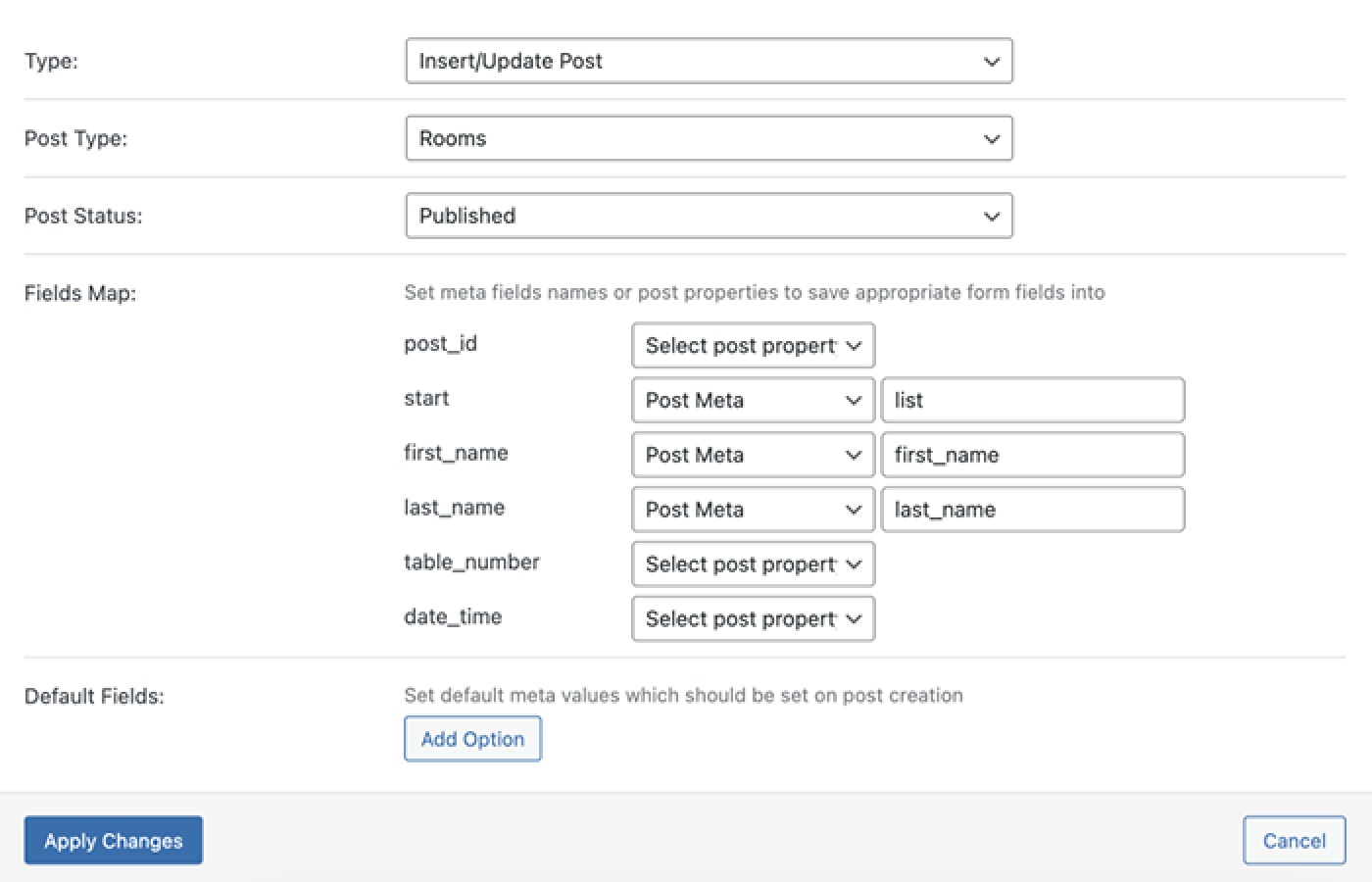Open the Post Type dropdown showing Rooms
1372x882 pixels.
[x=709, y=138]
